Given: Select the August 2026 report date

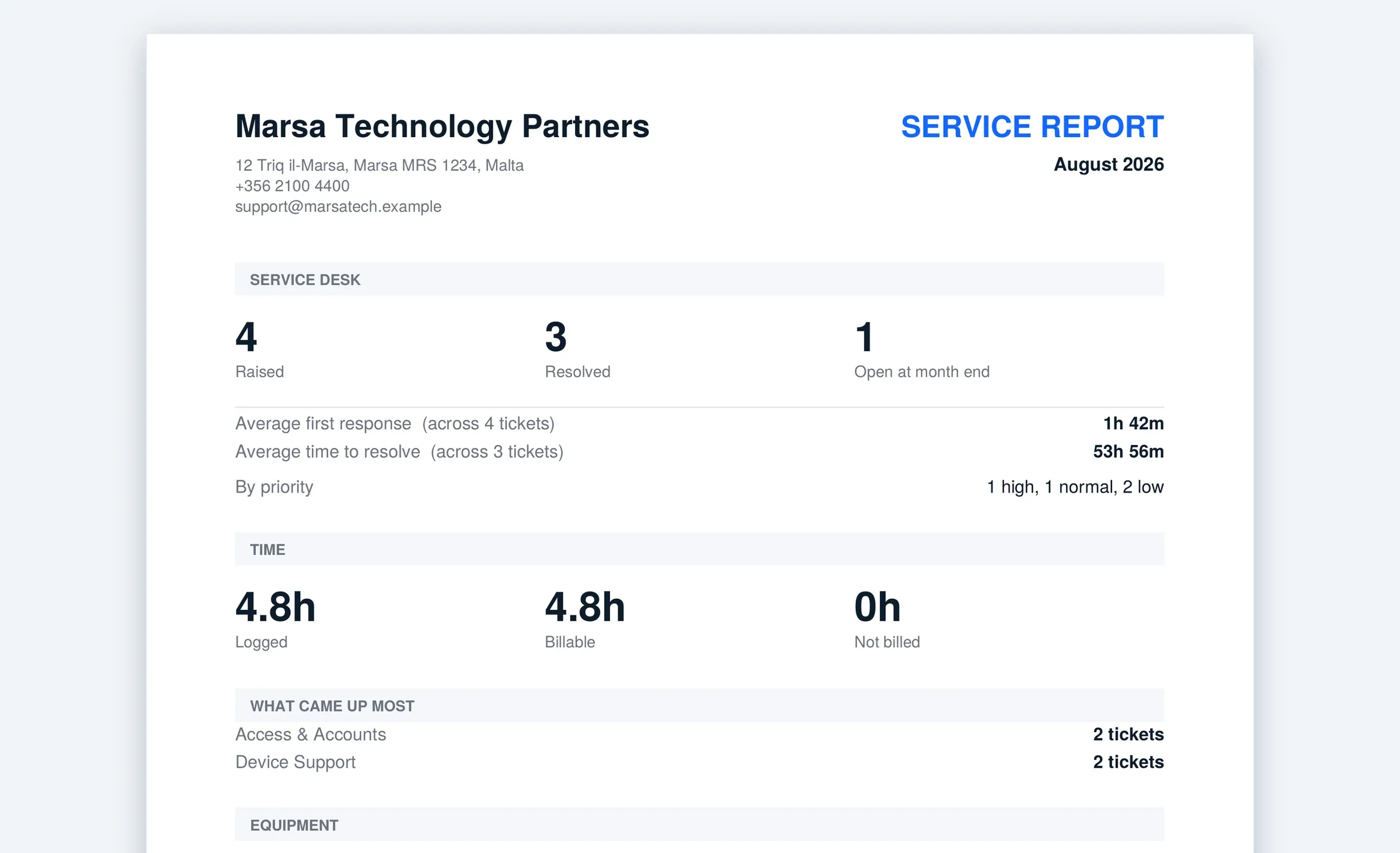Looking at the screenshot, I should tap(1109, 164).
